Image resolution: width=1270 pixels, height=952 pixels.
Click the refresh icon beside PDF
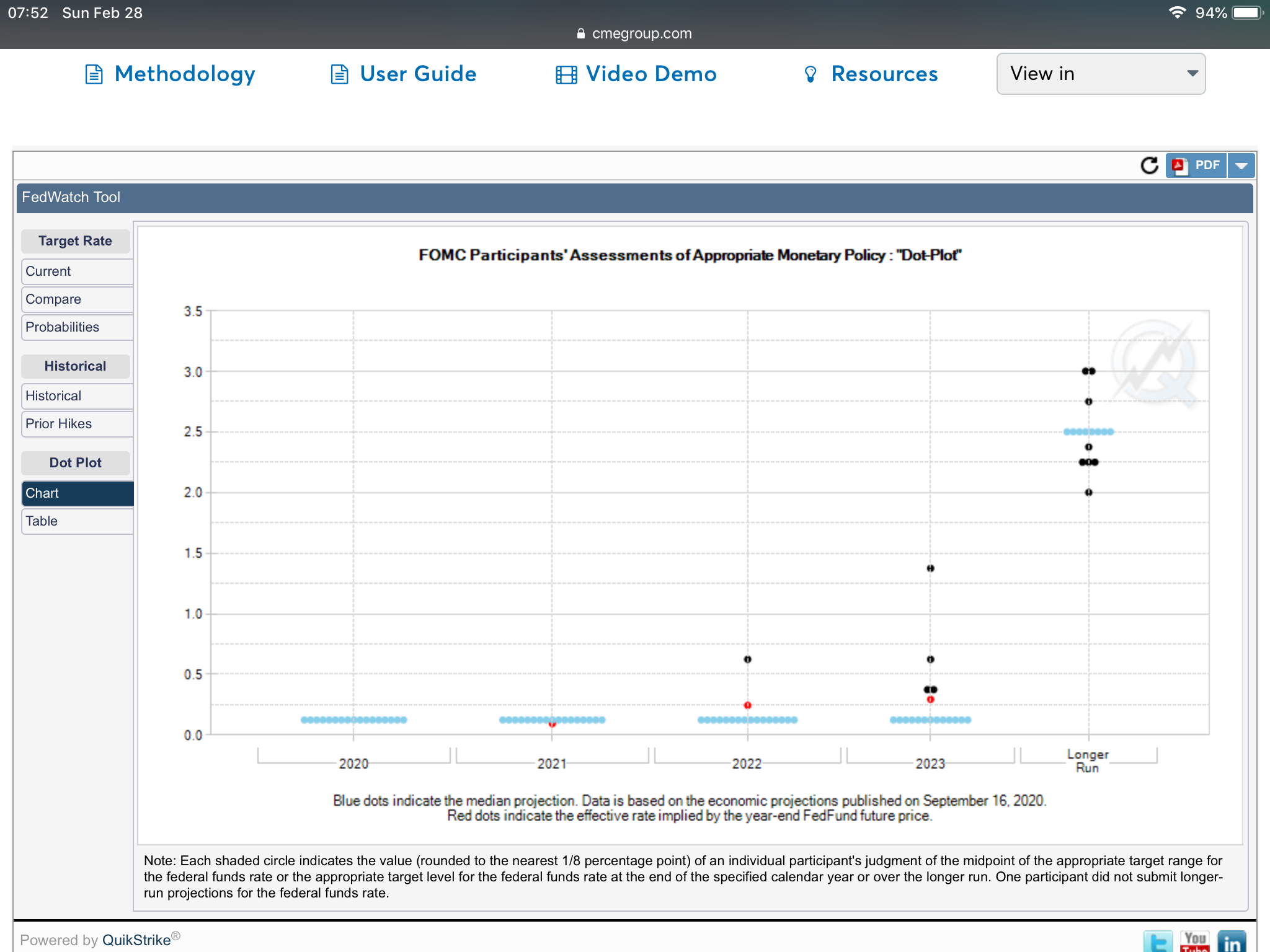coord(1149,165)
